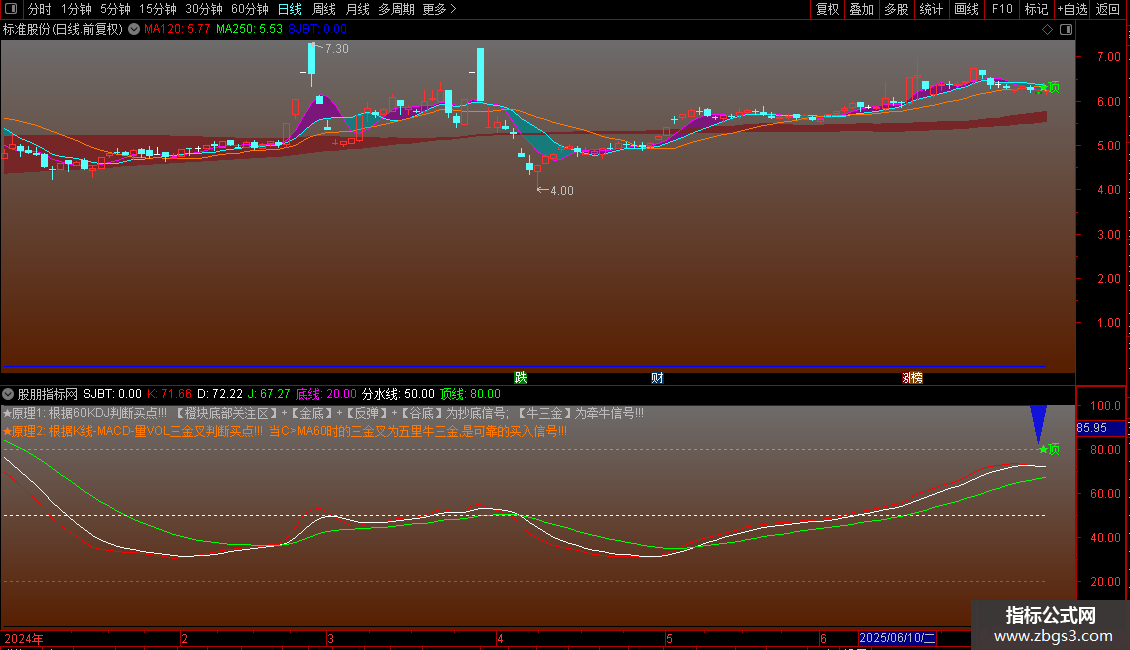
Task: Click the 返回 back button
Action: (1108, 9)
